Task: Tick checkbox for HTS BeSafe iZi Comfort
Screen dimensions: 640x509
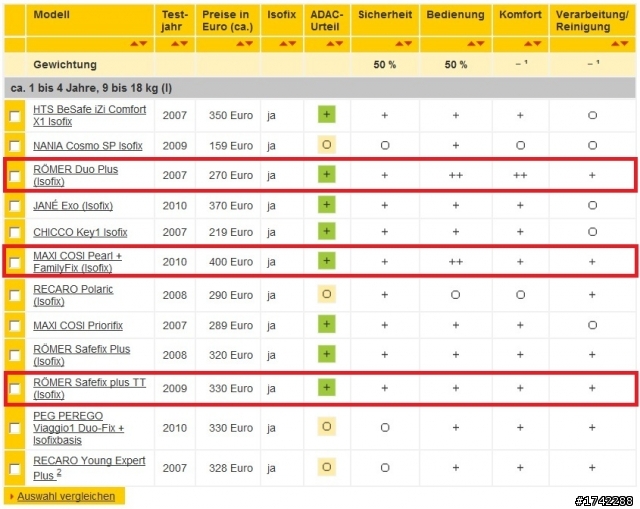Action: (x=15, y=116)
